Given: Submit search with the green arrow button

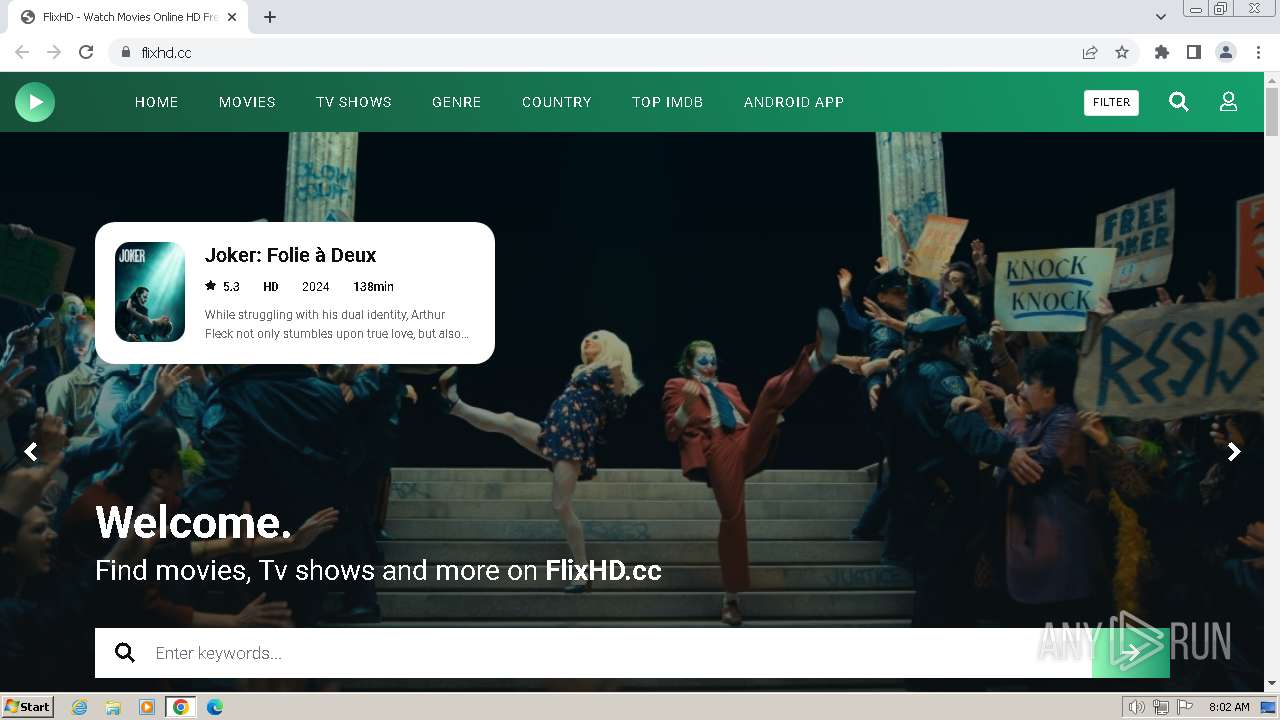Looking at the screenshot, I should [x=1130, y=653].
